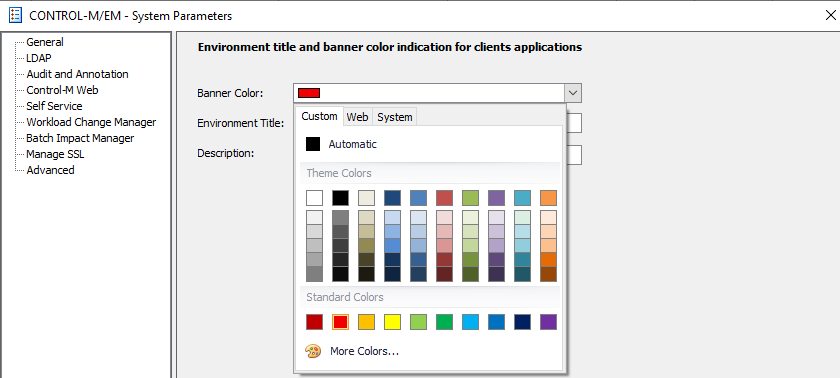Choose the darkest orange-brown theme shade
840x378 pixels.
coord(548,274)
